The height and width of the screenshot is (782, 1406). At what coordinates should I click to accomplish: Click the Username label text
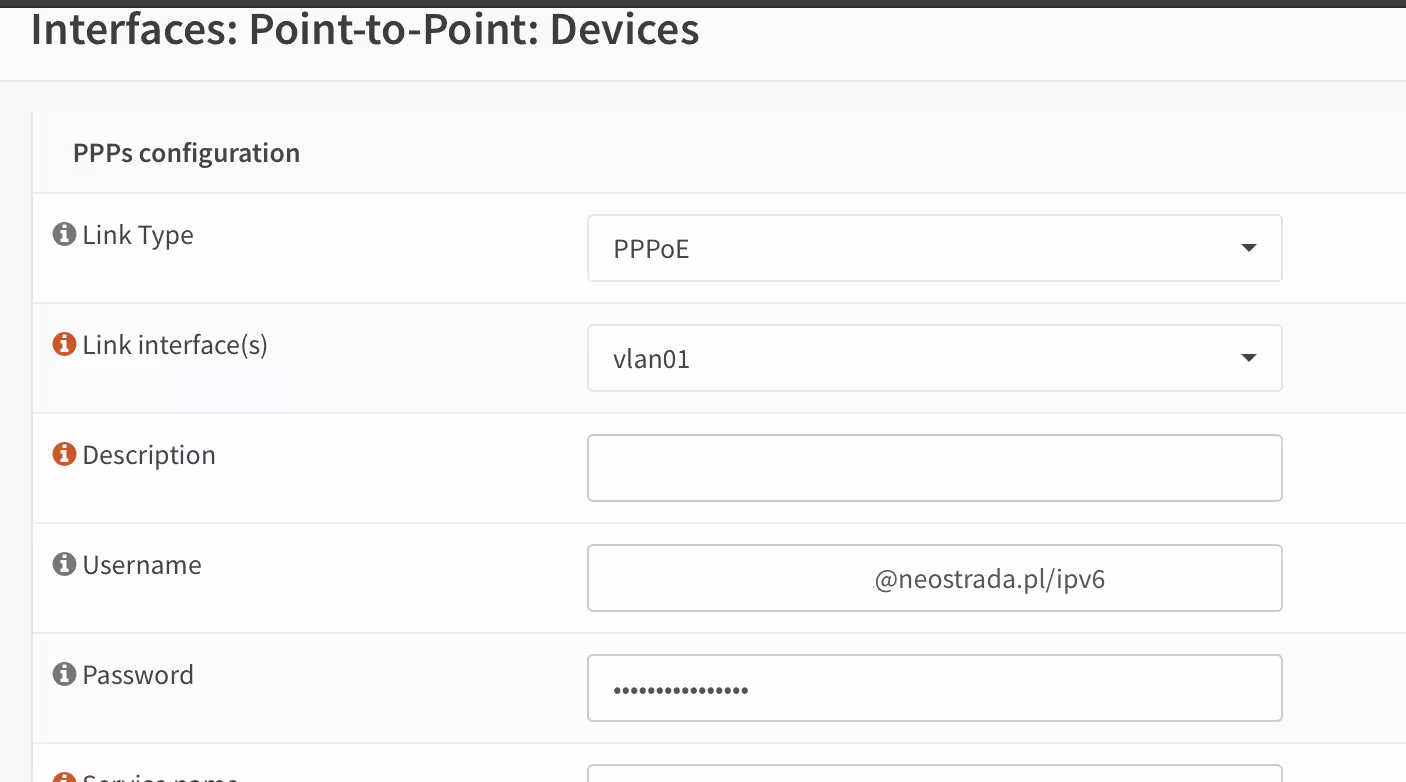[142, 565]
